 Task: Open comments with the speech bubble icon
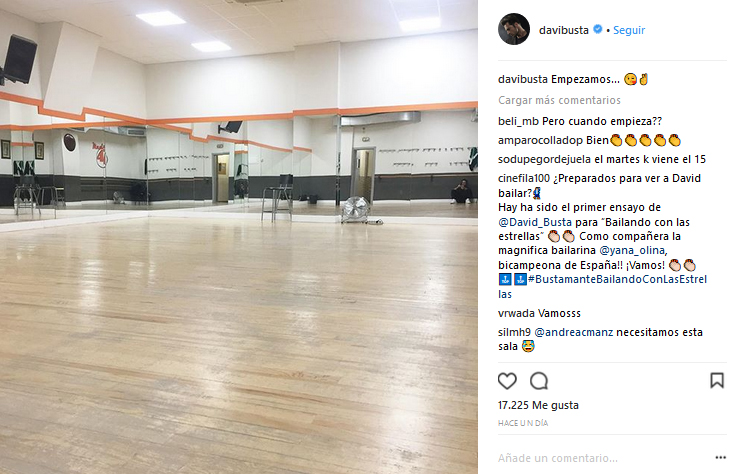(x=539, y=381)
